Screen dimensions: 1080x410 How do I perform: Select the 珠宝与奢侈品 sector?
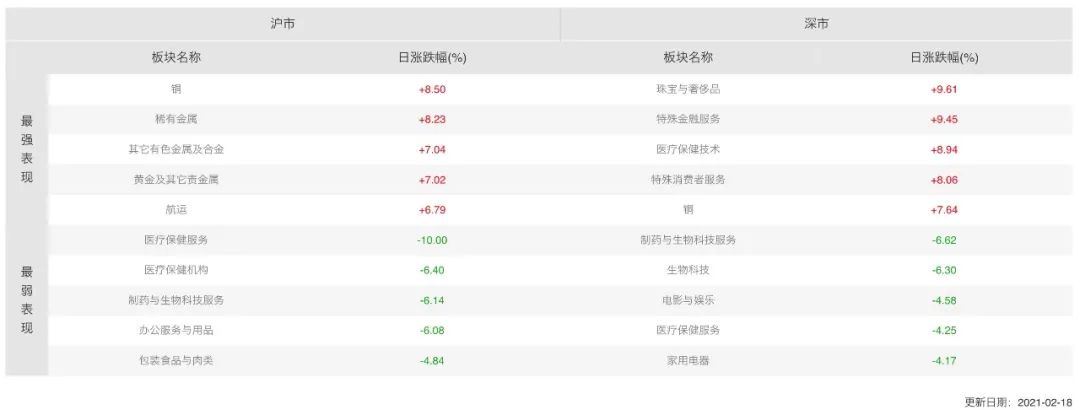[x=688, y=89]
